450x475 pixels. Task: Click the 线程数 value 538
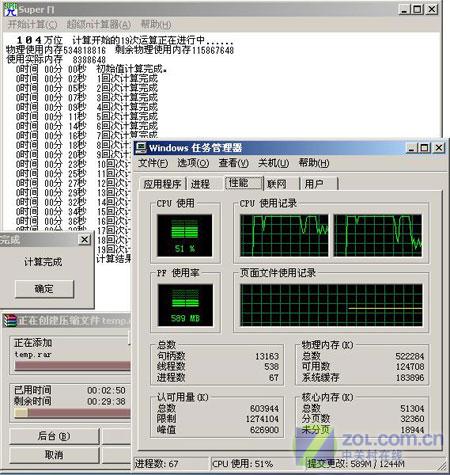(x=271, y=367)
